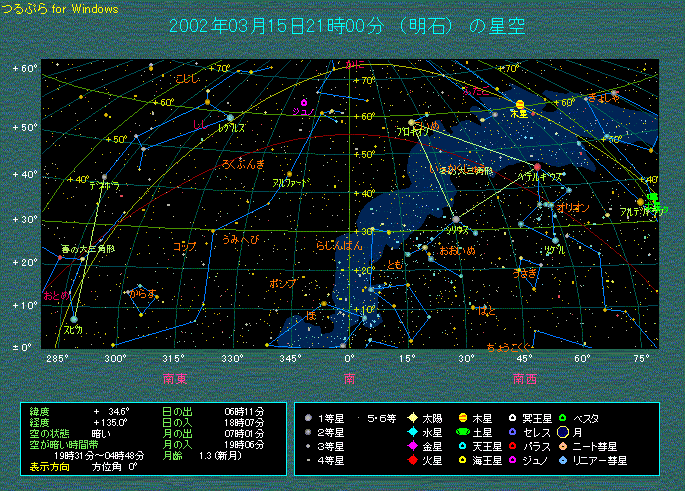Click the 南東 (southeast) direction label
The height and width of the screenshot is (491, 685).
pos(175,379)
